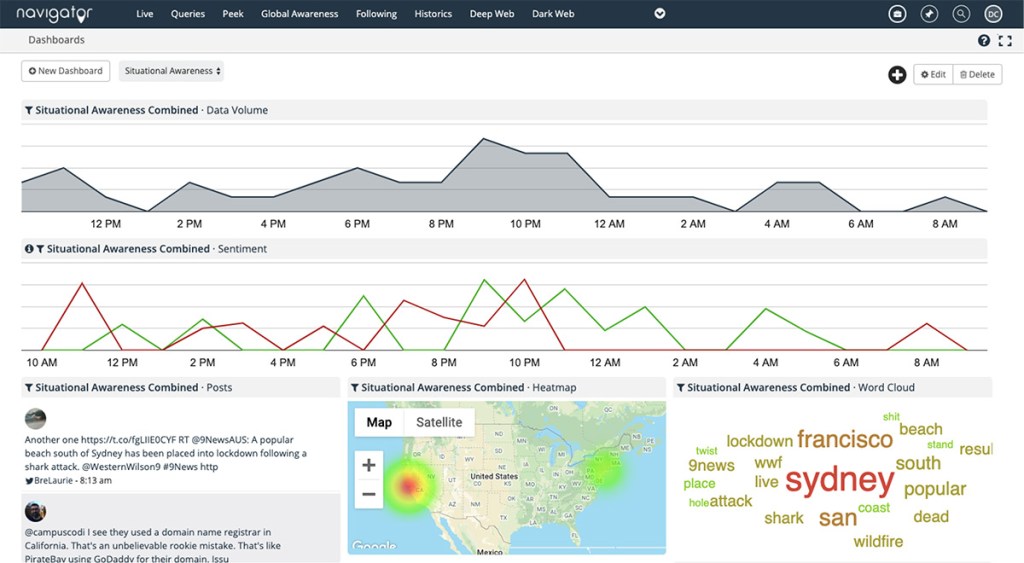Click 'wildfire' in word cloud
Viewport: 1024px width, 563px height.
(878, 541)
